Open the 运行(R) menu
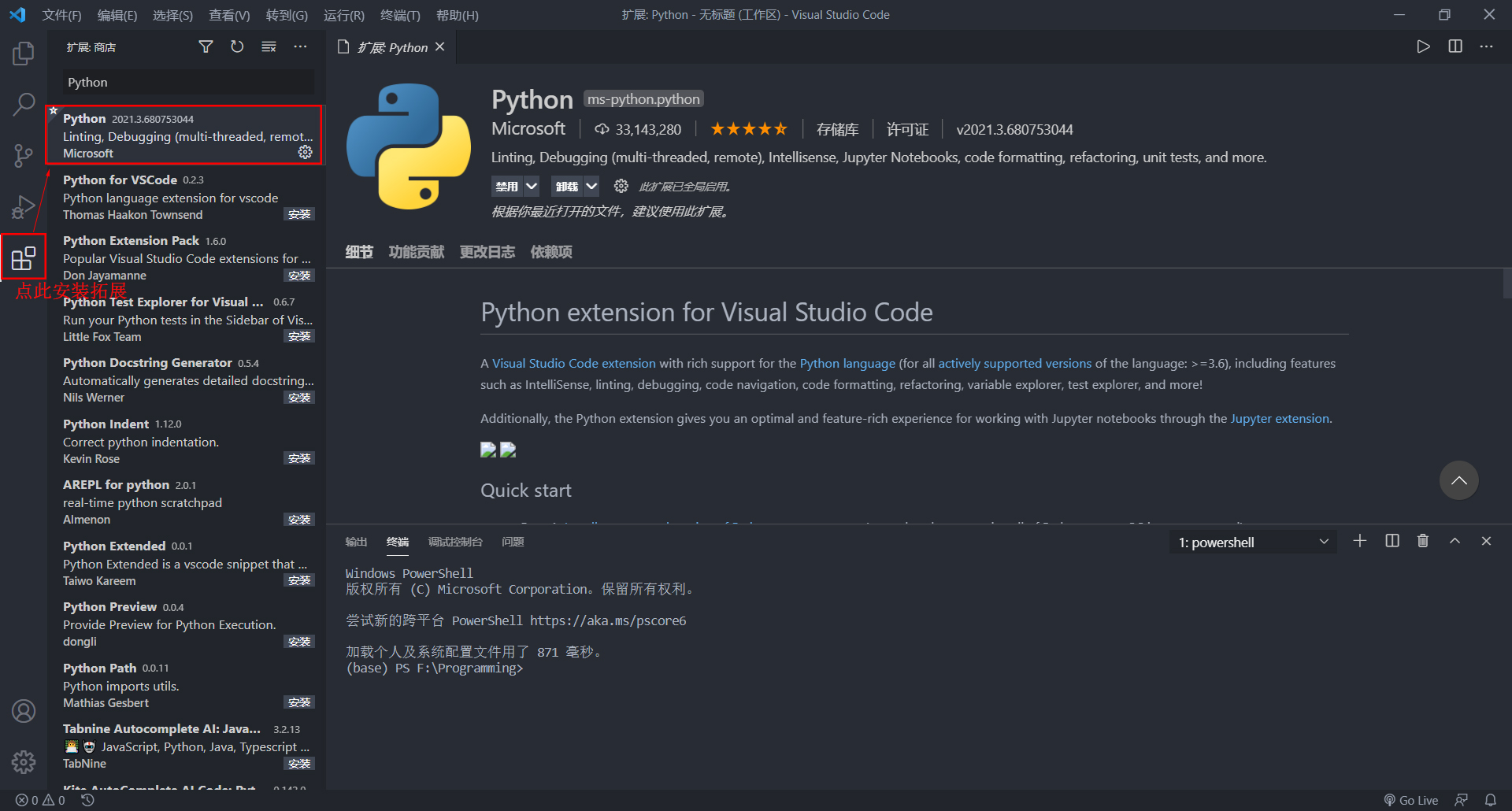This screenshot has width=1512, height=811. point(344,15)
